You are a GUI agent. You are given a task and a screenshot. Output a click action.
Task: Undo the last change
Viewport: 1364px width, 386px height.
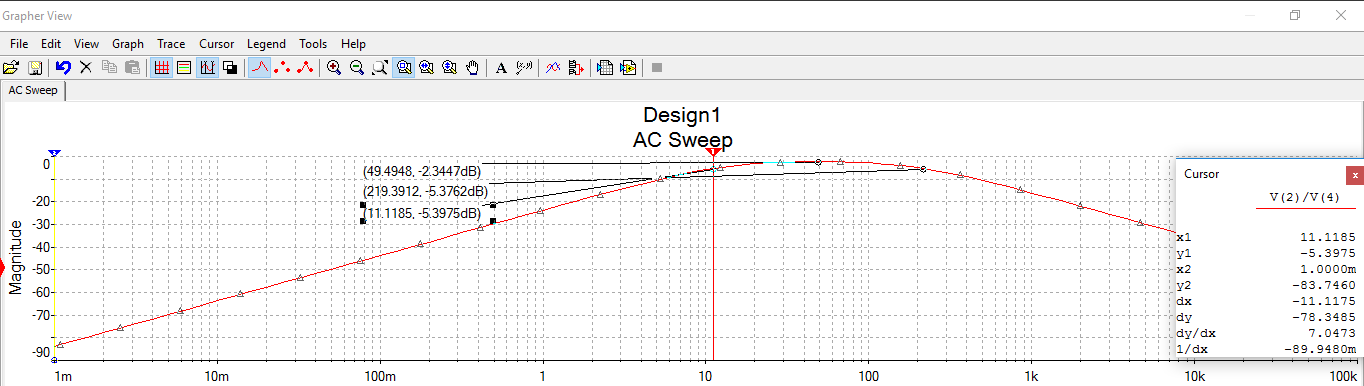point(63,68)
